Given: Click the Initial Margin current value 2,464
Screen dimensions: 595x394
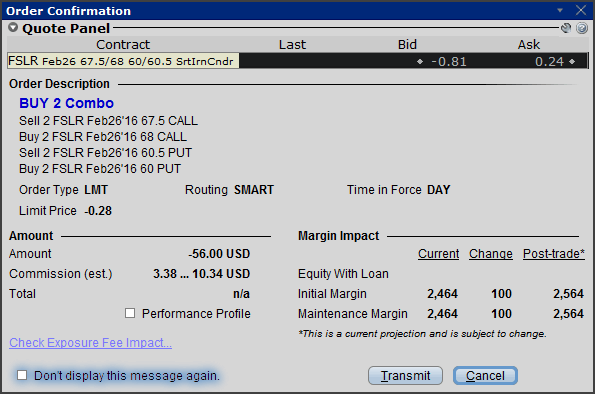Looking at the screenshot, I should click(442, 294).
